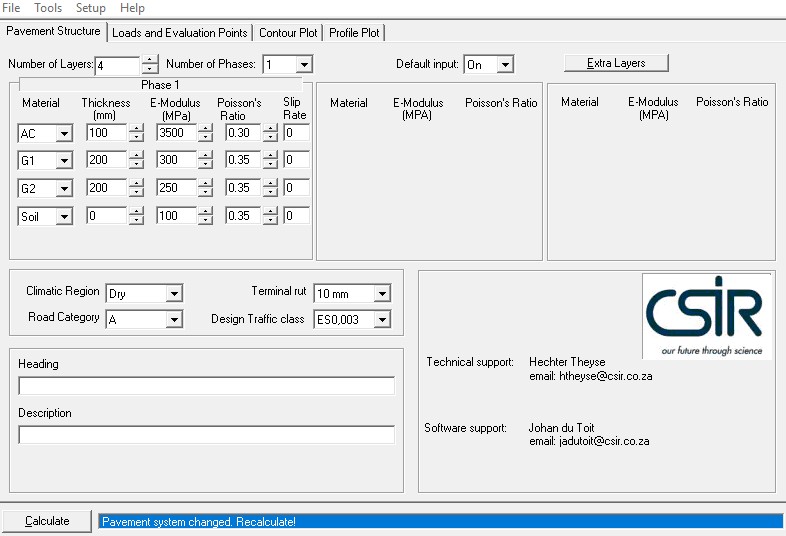This screenshot has width=786, height=536.
Task: Expand the Road Category dropdown
Action: point(175,319)
